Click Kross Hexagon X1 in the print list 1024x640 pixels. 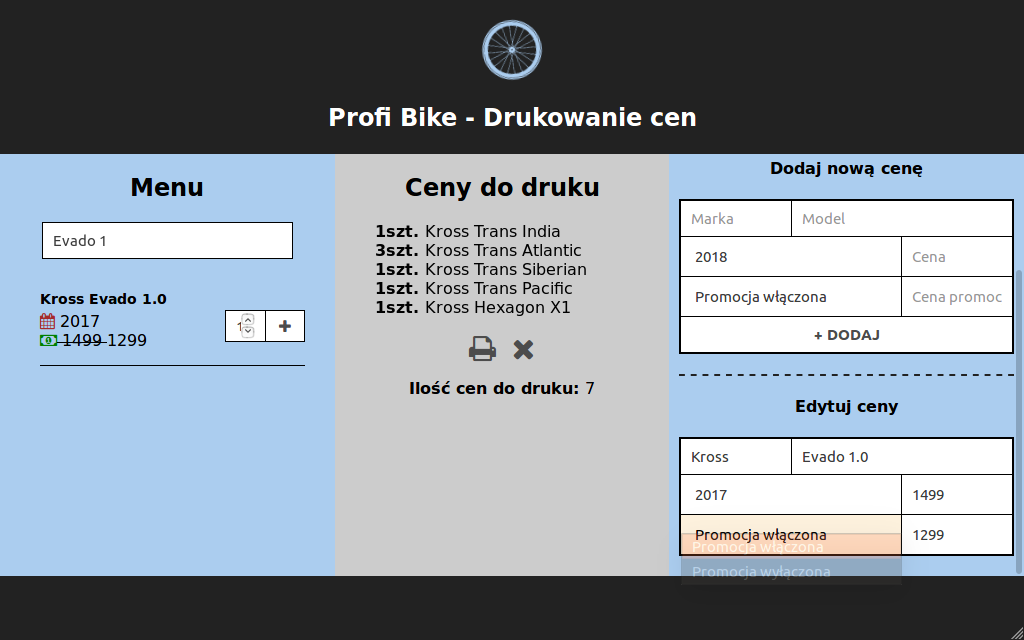[498, 307]
